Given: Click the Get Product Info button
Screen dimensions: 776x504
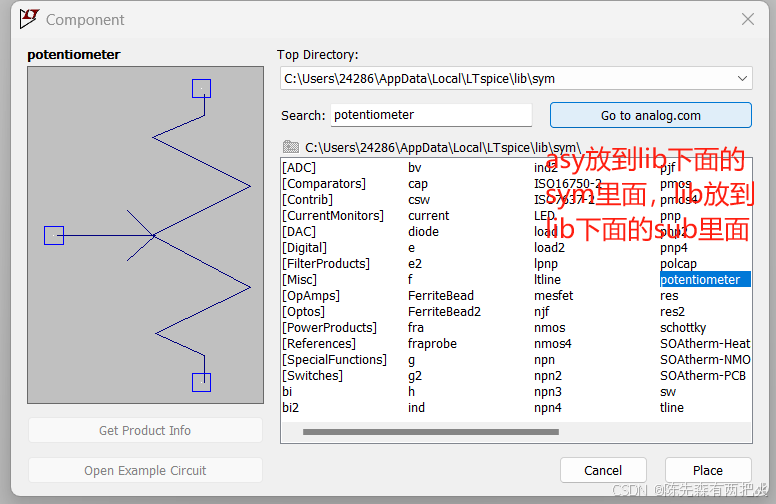Looking at the screenshot, I should [145, 430].
